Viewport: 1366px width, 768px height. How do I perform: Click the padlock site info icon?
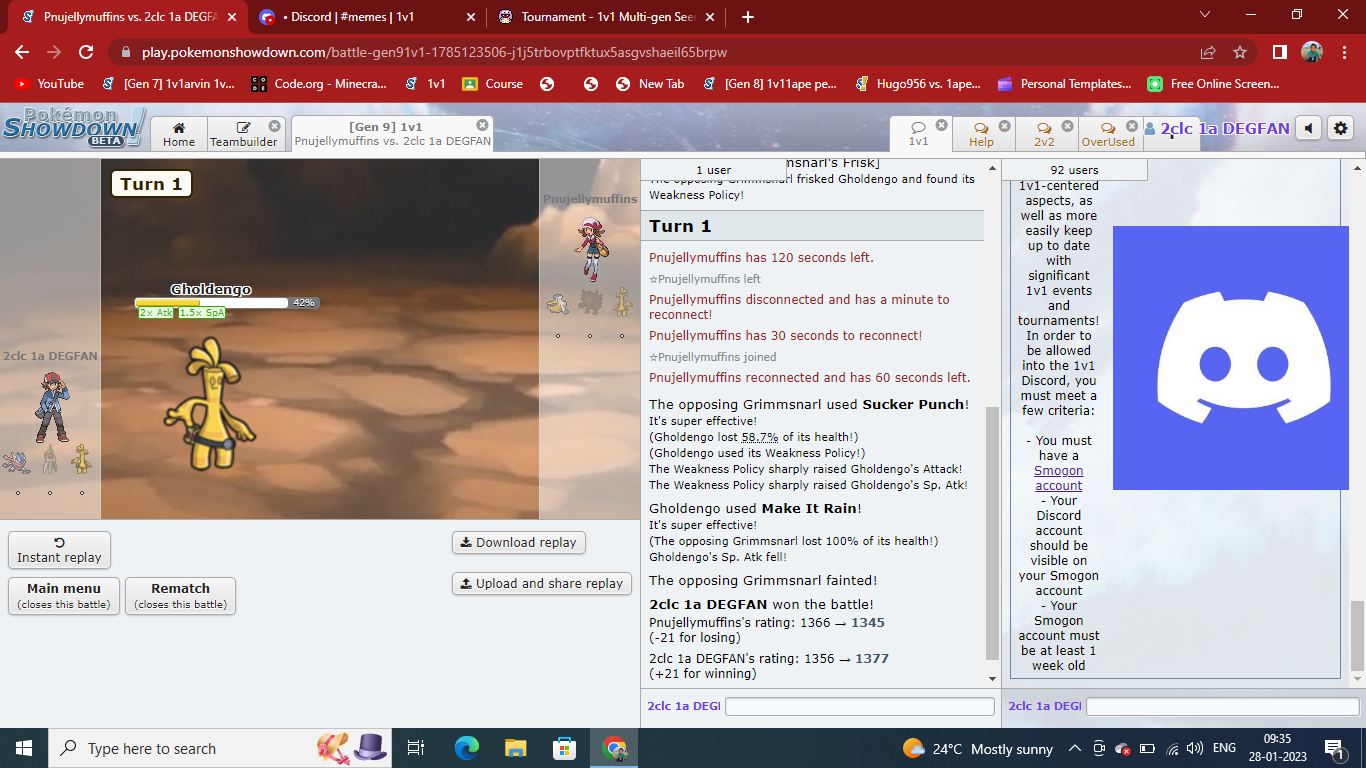pos(126,52)
